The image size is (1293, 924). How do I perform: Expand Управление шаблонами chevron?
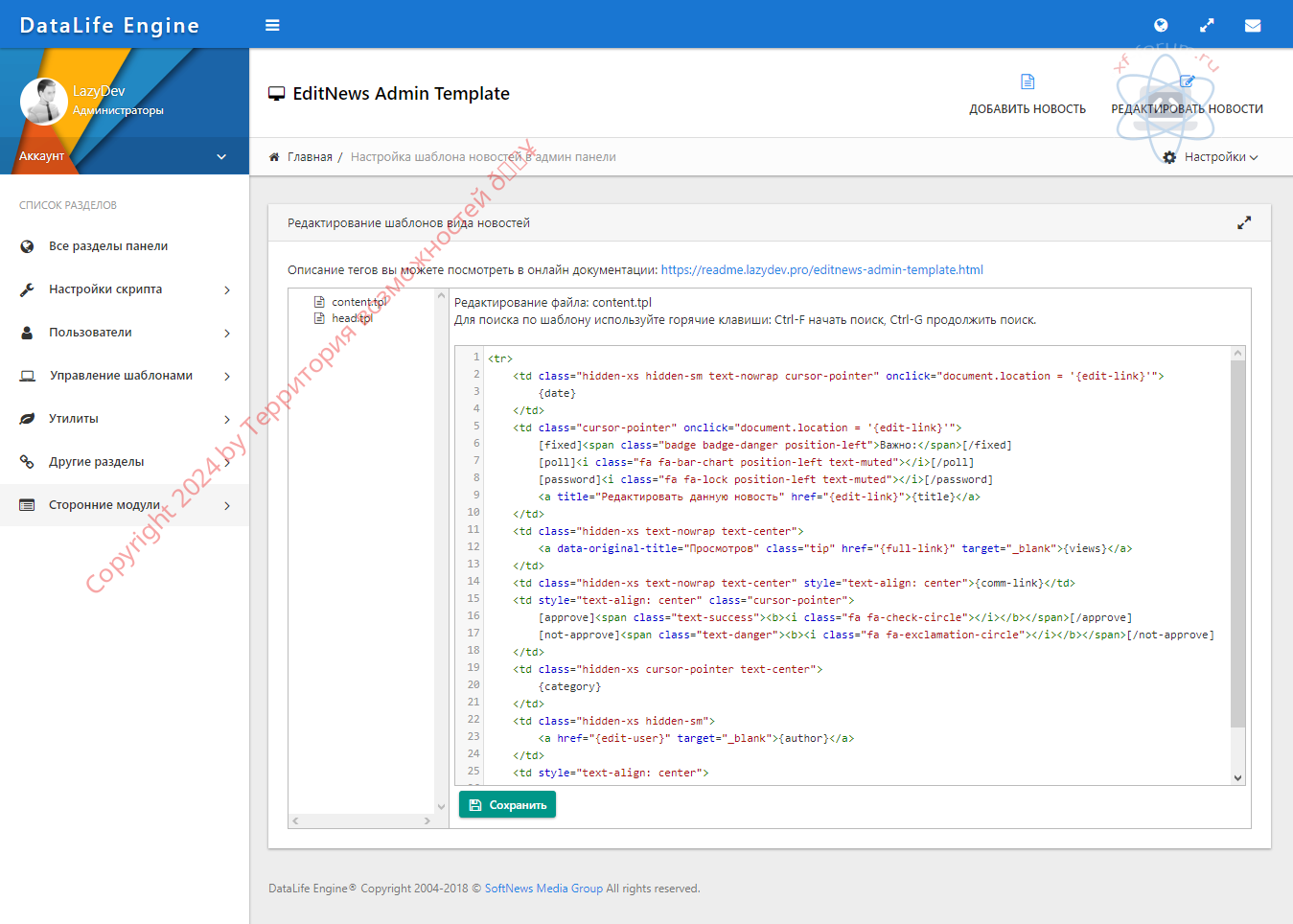click(x=227, y=376)
